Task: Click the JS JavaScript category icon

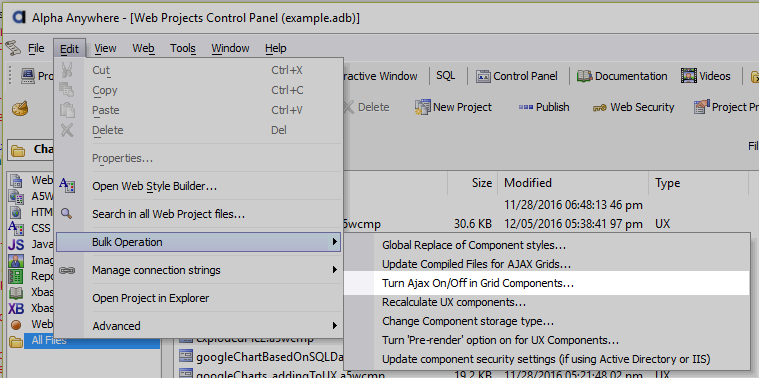Action: (x=16, y=244)
